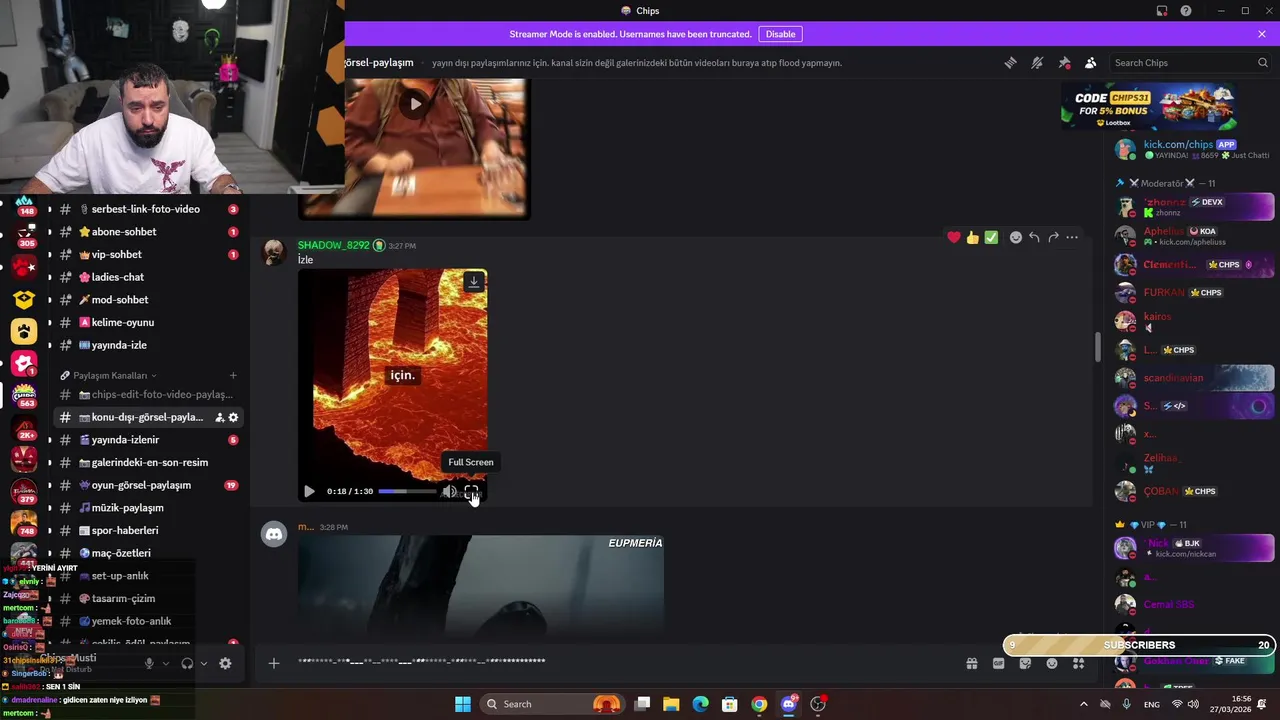
Task: Open headphone output options dropdown
Action: (x=204, y=663)
